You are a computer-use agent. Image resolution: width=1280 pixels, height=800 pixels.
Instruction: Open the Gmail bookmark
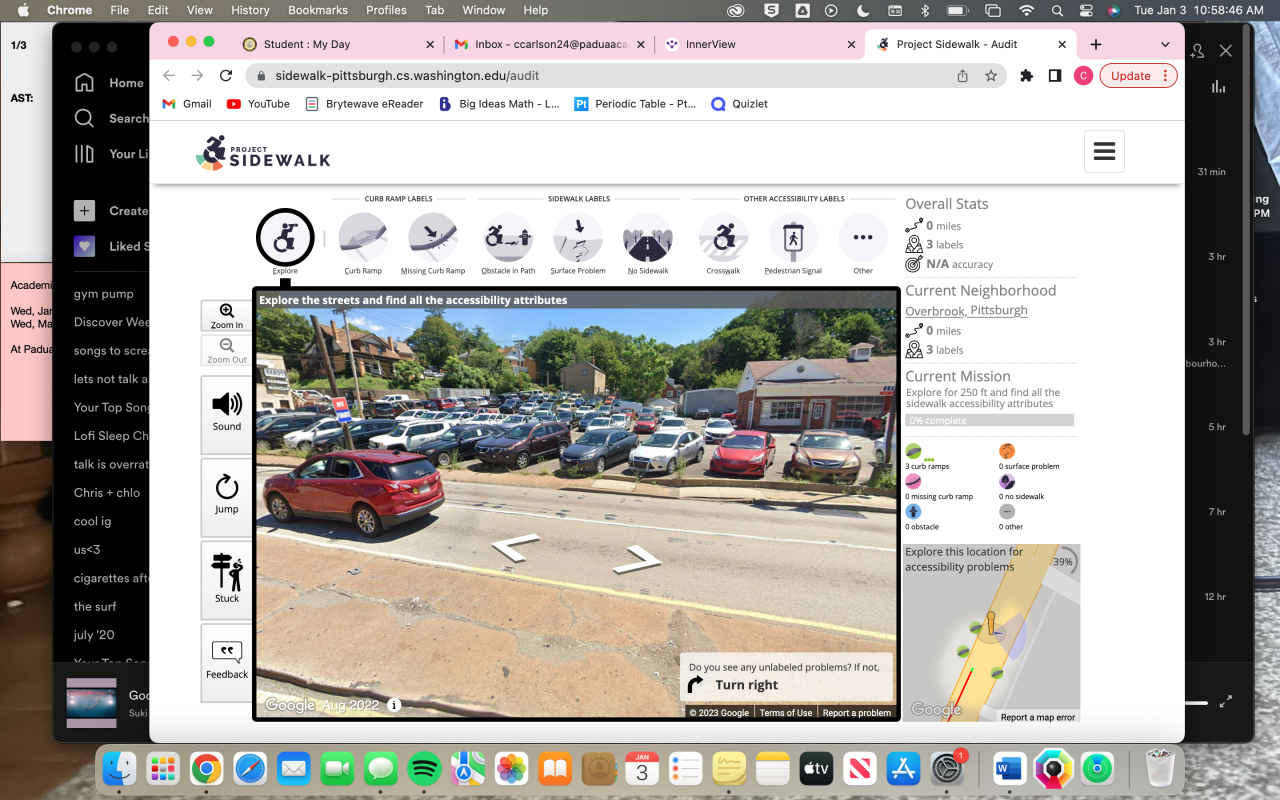click(x=187, y=104)
